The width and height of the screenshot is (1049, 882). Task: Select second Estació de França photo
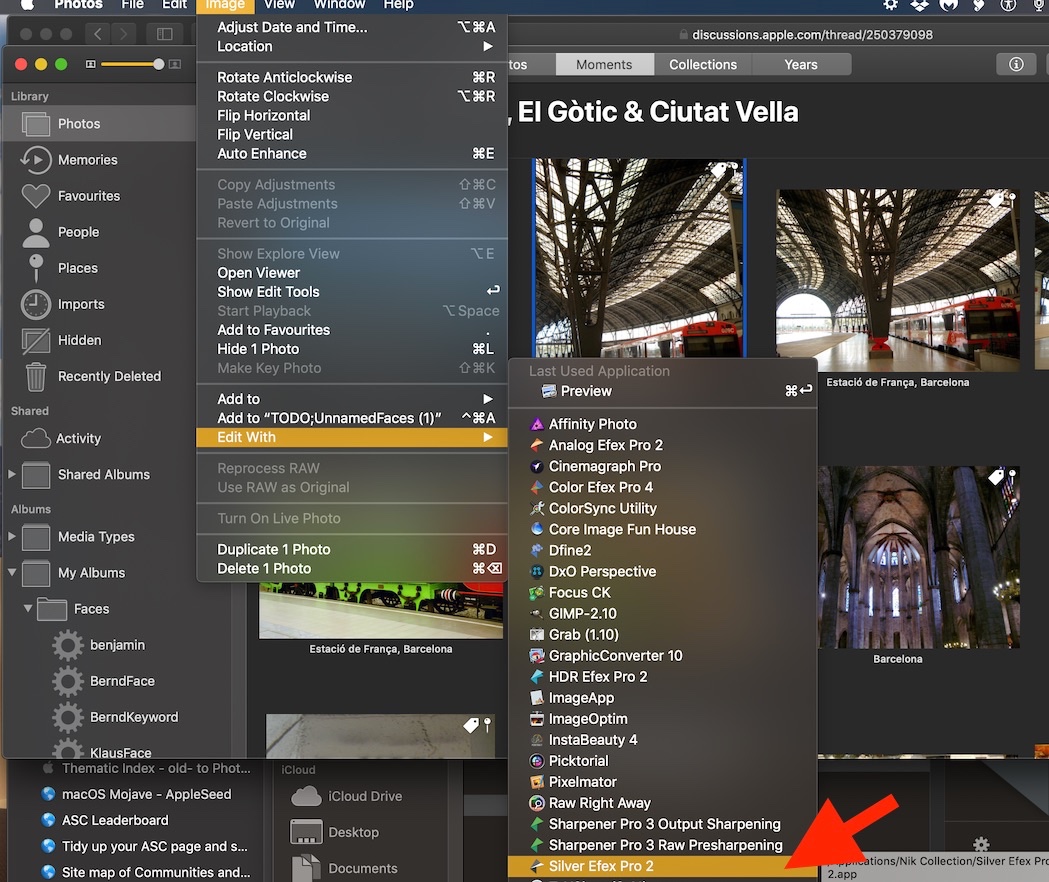pyautogui.click(x=897, y=280)
